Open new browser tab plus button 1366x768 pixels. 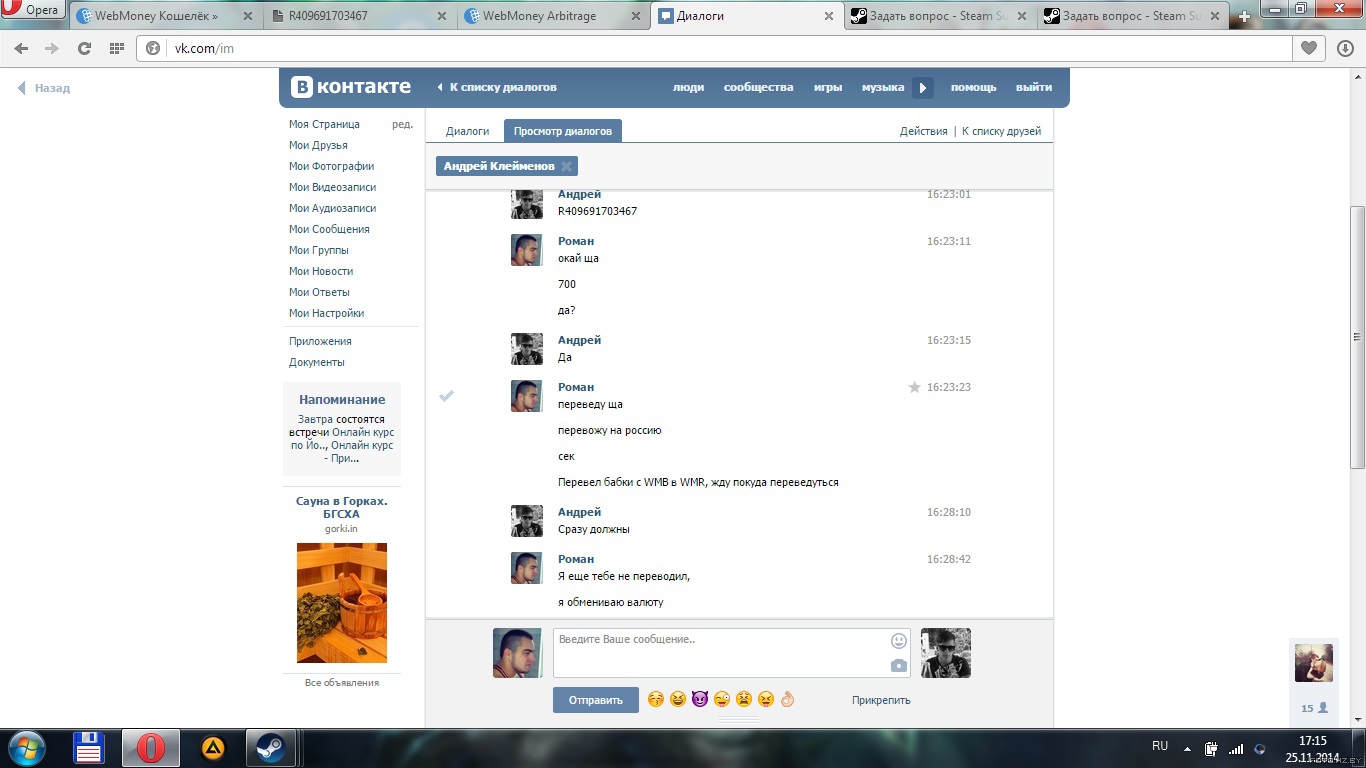tap(1244, 17)
